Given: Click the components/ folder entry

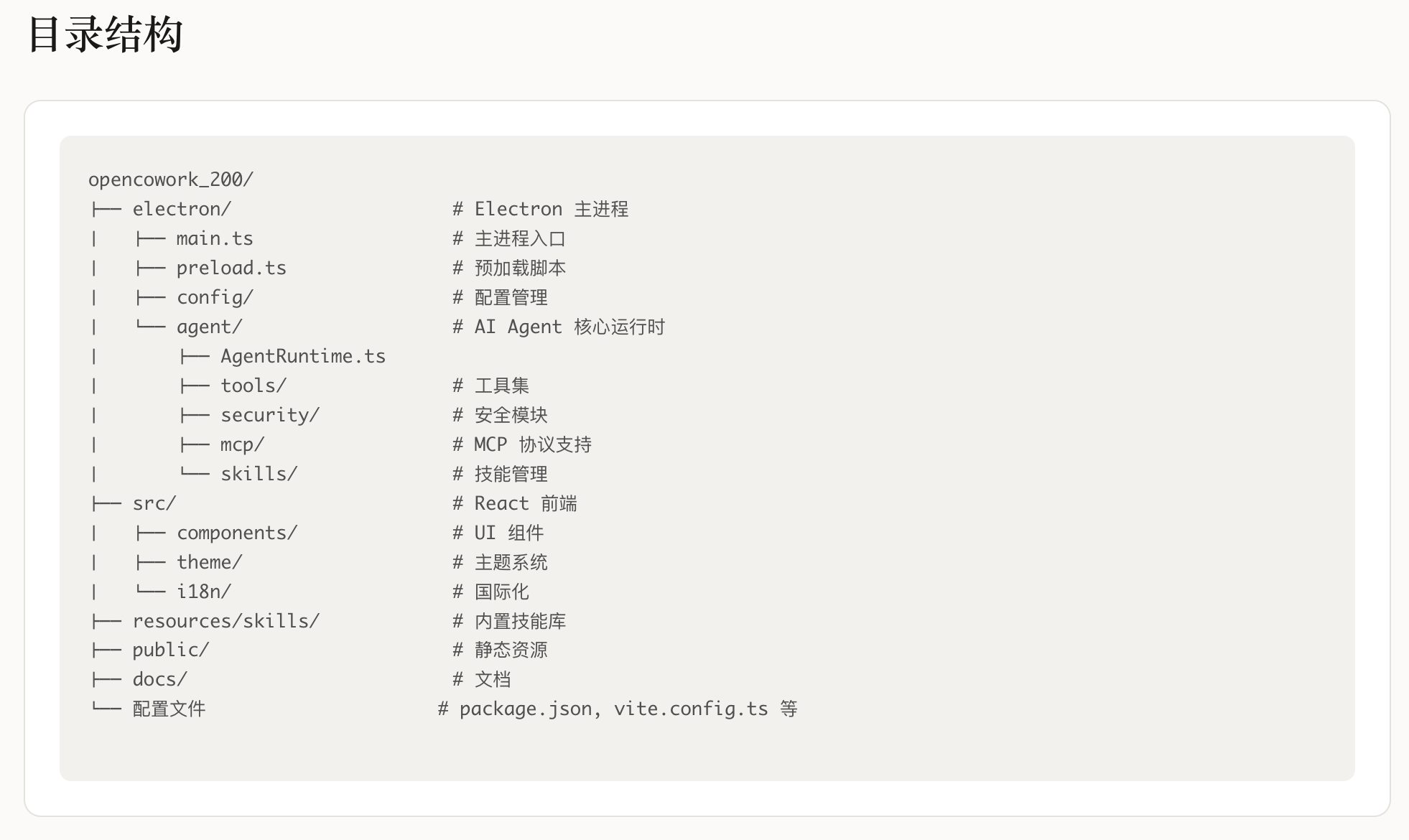Looking at the screenshot, I should point(237,533).
